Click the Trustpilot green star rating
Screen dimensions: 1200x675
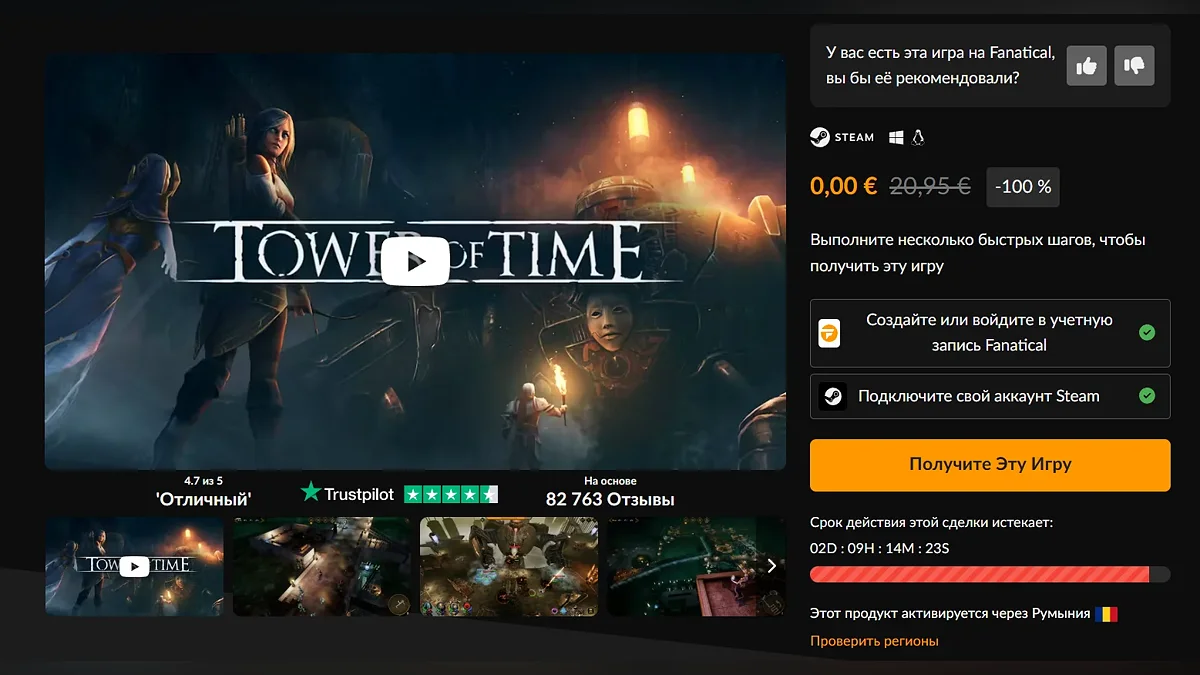coord(451,494)
